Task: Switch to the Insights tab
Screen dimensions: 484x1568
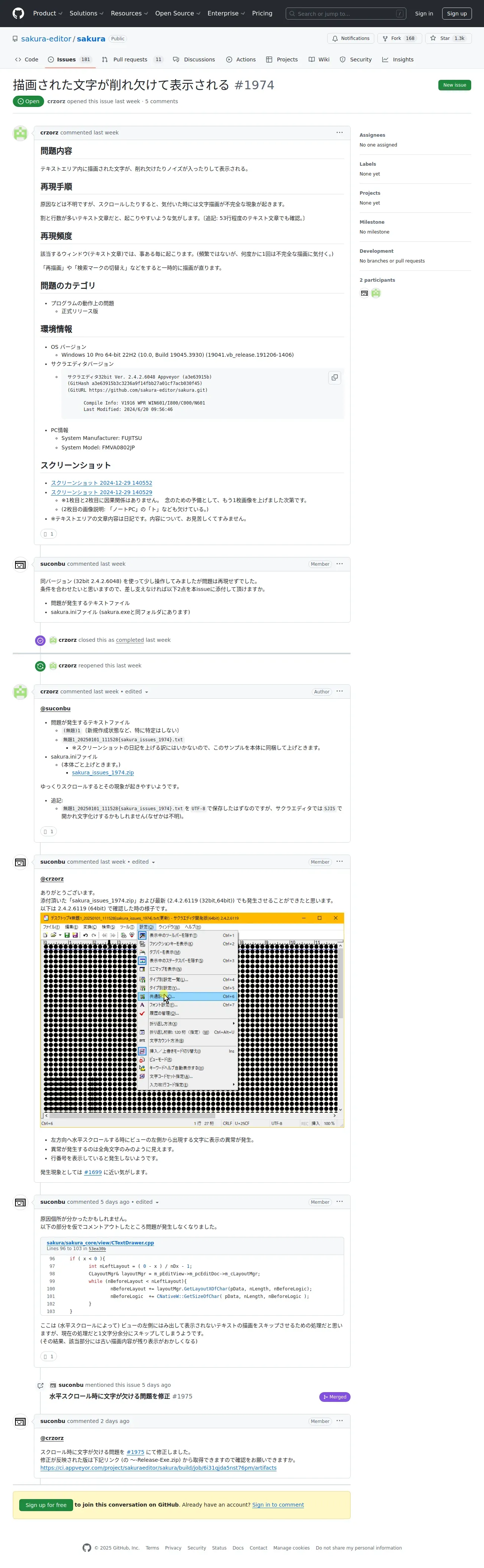Action: click(398, 60)
